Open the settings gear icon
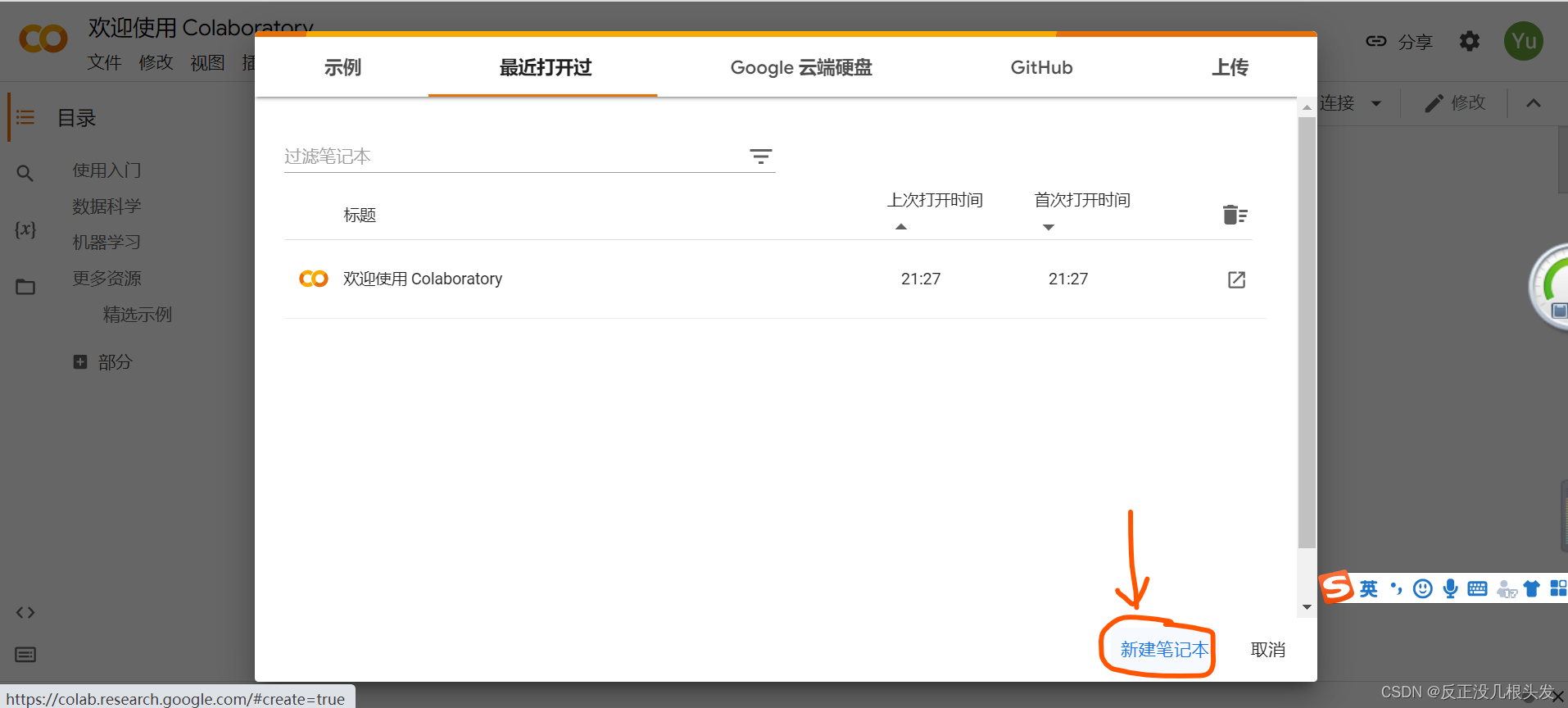Screen dimensions: 1568x708 coord(1470,41)
